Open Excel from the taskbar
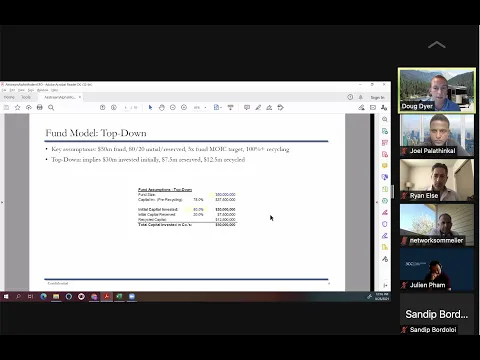 tap(119, 296)
